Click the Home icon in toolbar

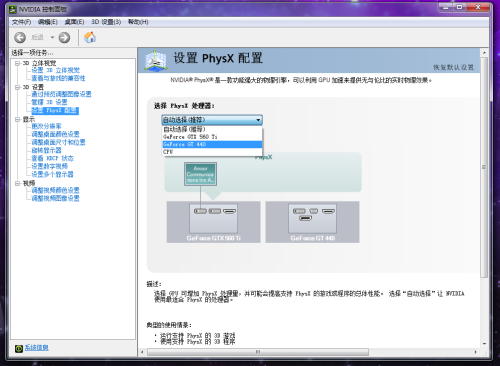point(90,37)
